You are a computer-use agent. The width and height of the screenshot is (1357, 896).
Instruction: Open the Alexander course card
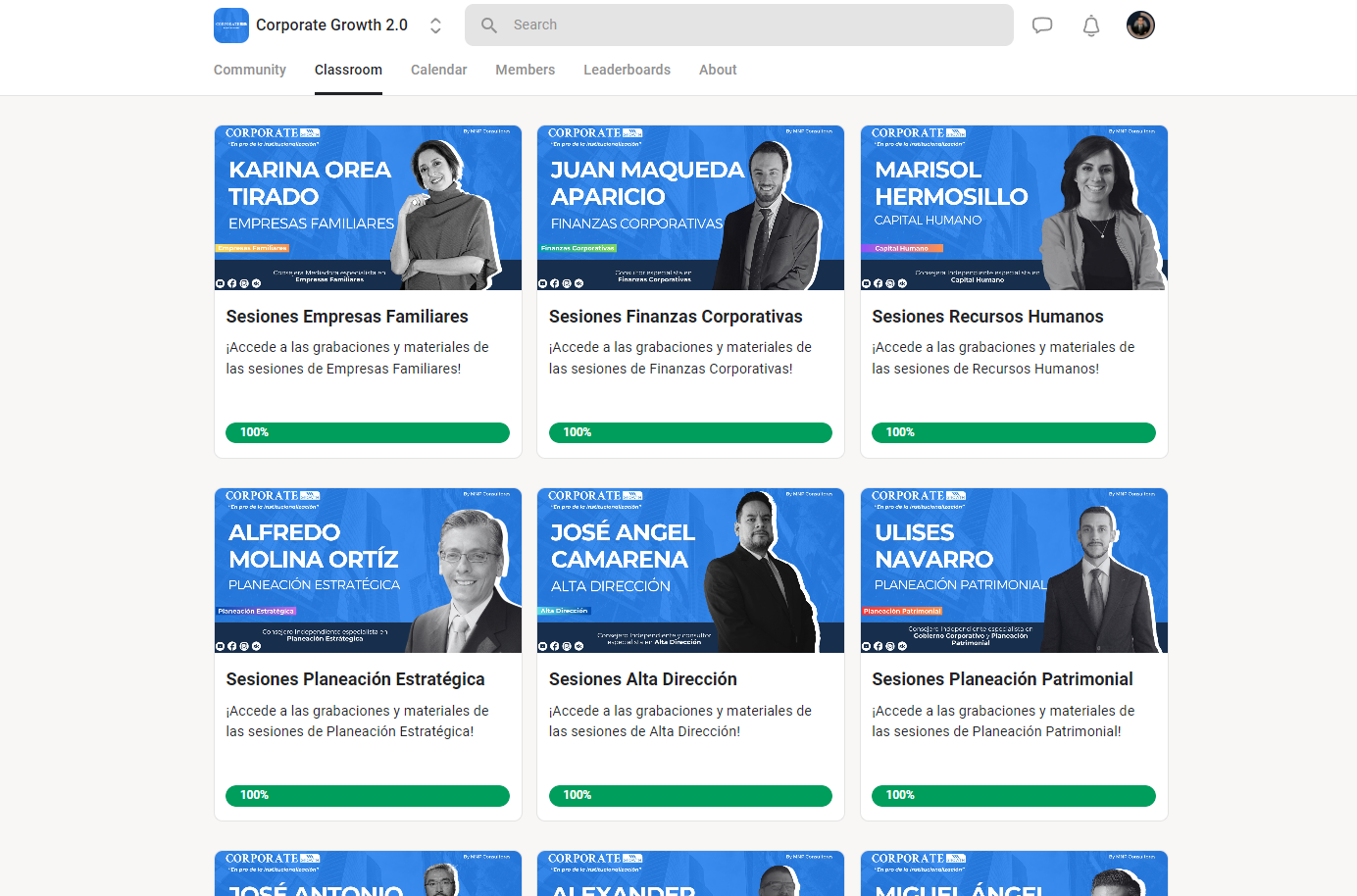click(x=690, y=873)
